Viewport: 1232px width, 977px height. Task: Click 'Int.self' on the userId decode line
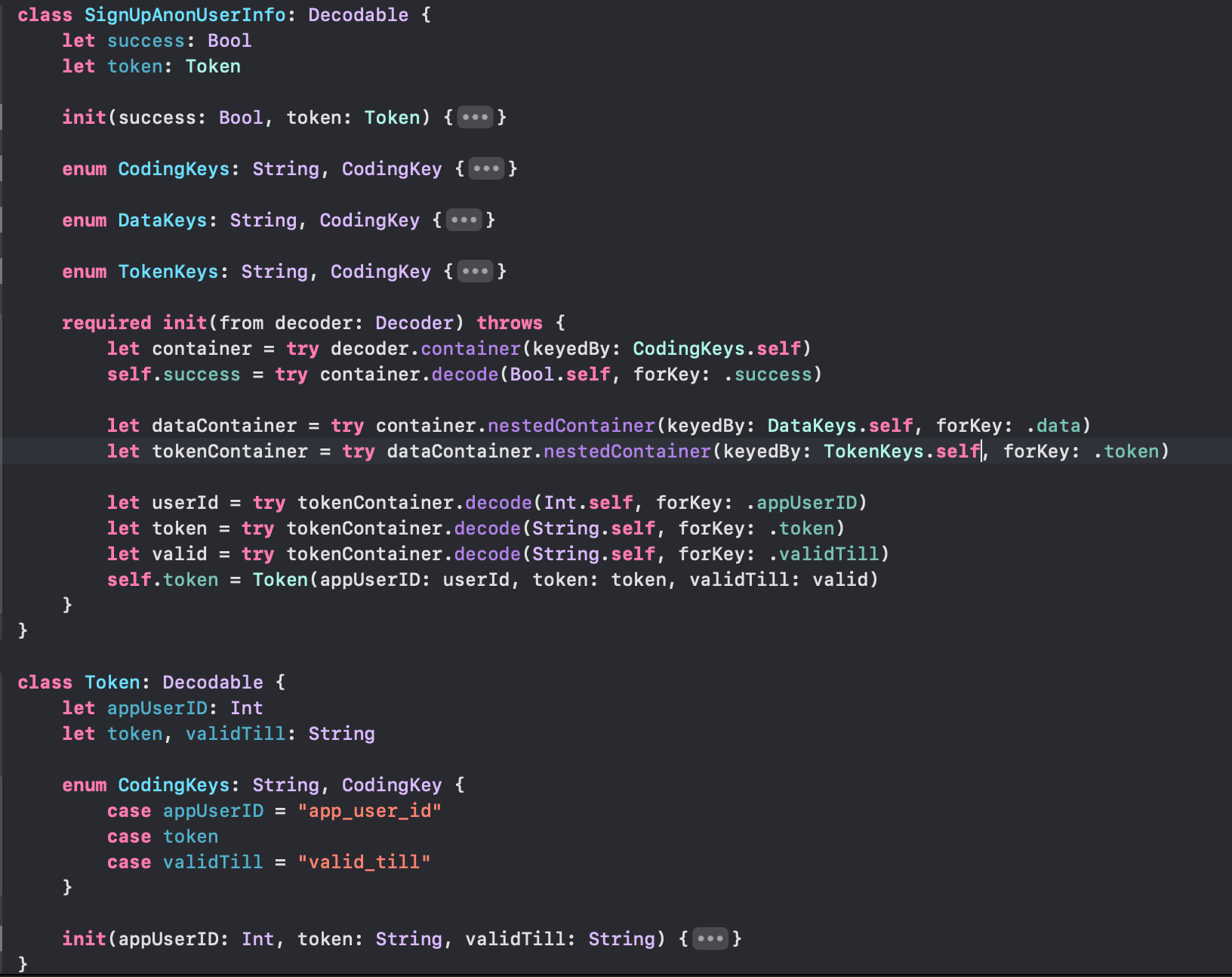[x=588, y=503]
